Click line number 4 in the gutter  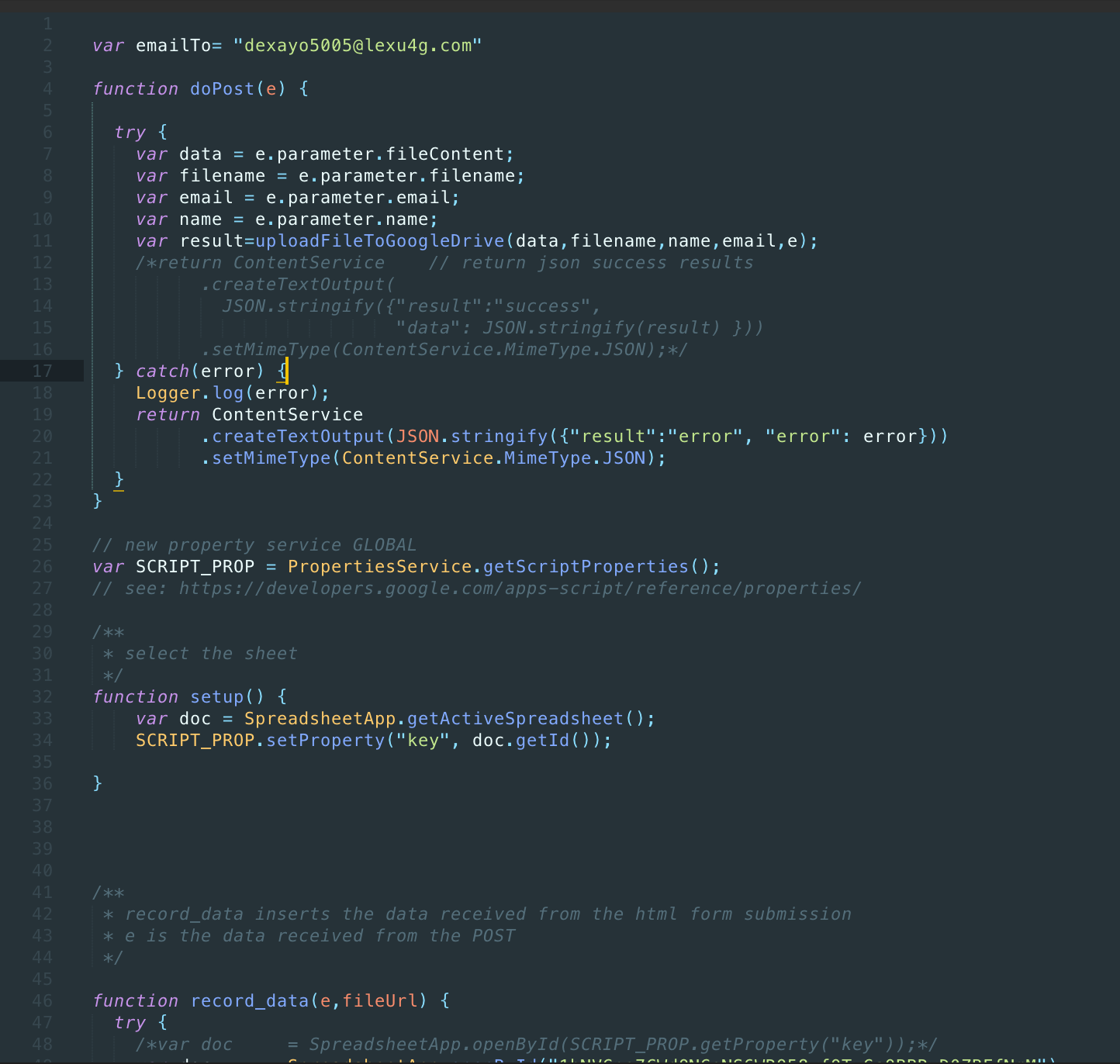pyautogui.click(x=47, y=89)
